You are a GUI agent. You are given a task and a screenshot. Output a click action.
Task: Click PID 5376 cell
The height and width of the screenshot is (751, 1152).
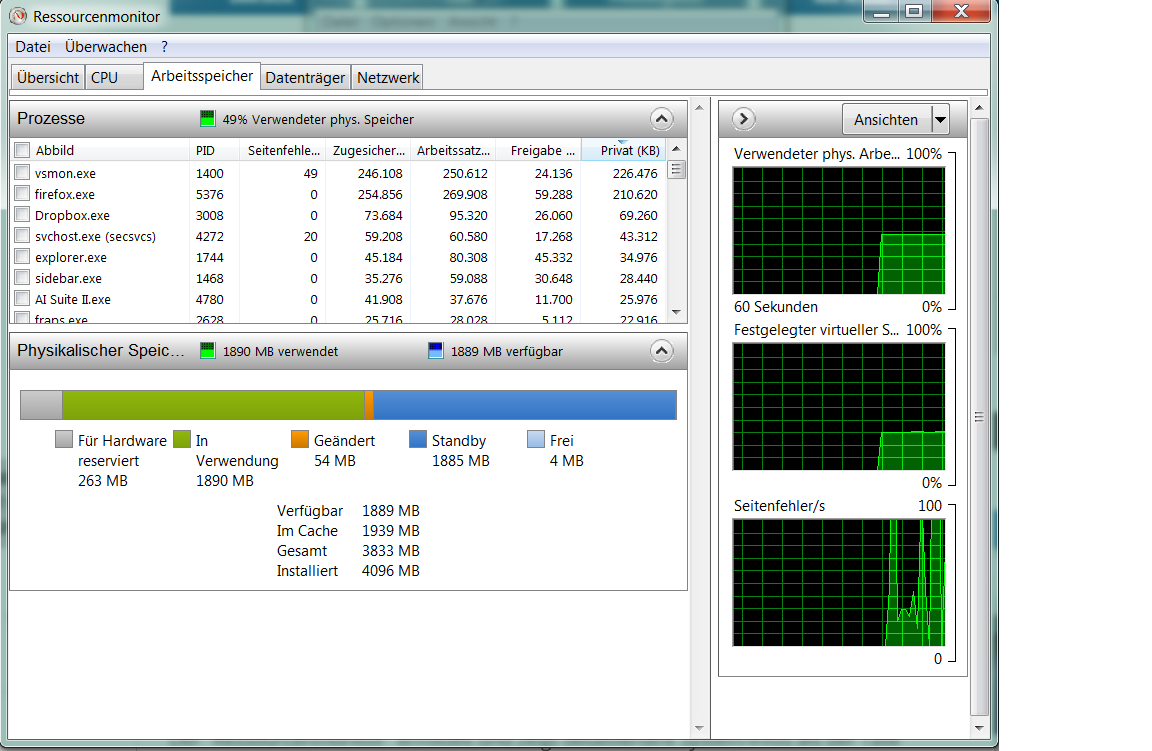click(209, 195)
